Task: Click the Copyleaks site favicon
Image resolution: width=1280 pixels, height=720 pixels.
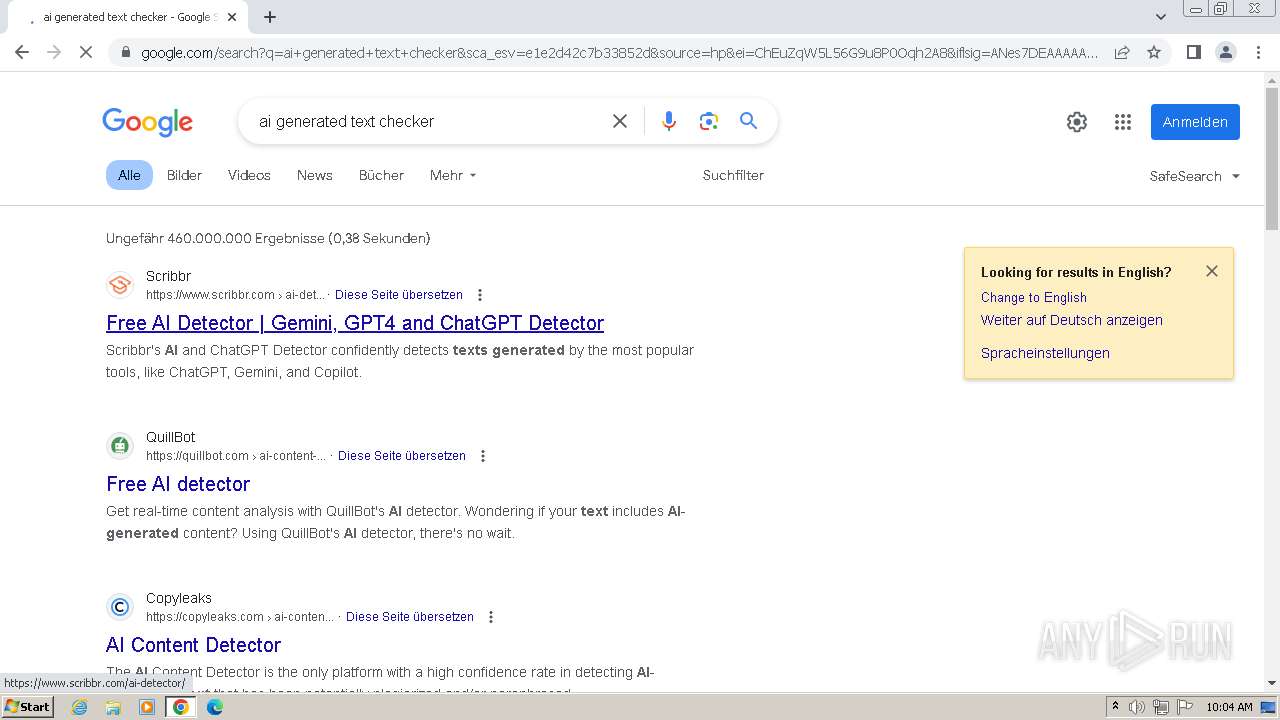Action: [x=120, y=607]
